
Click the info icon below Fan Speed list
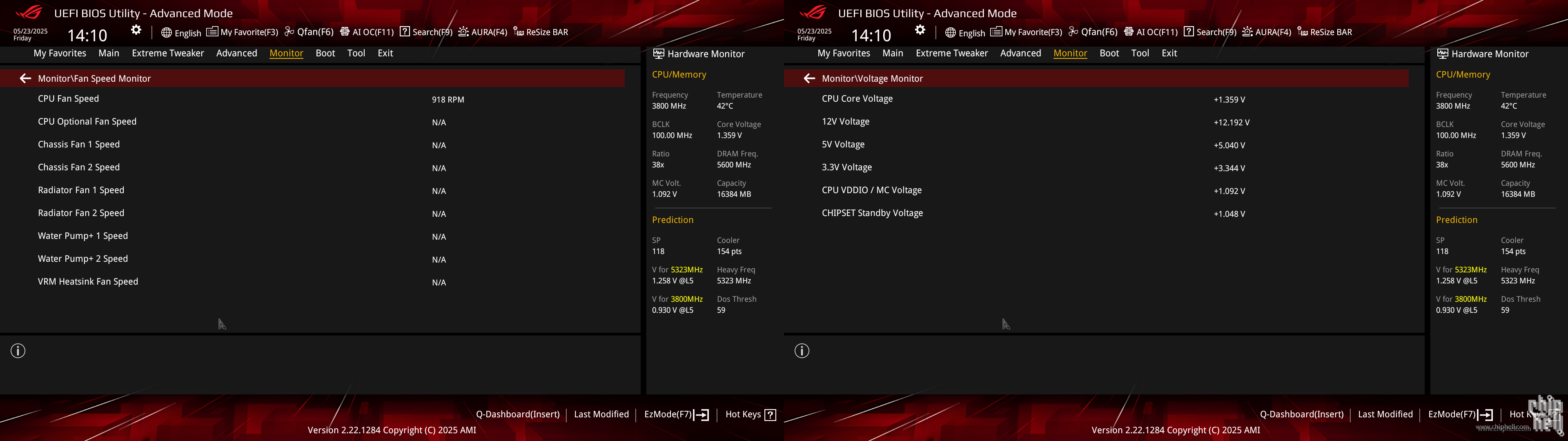(18, 351)
